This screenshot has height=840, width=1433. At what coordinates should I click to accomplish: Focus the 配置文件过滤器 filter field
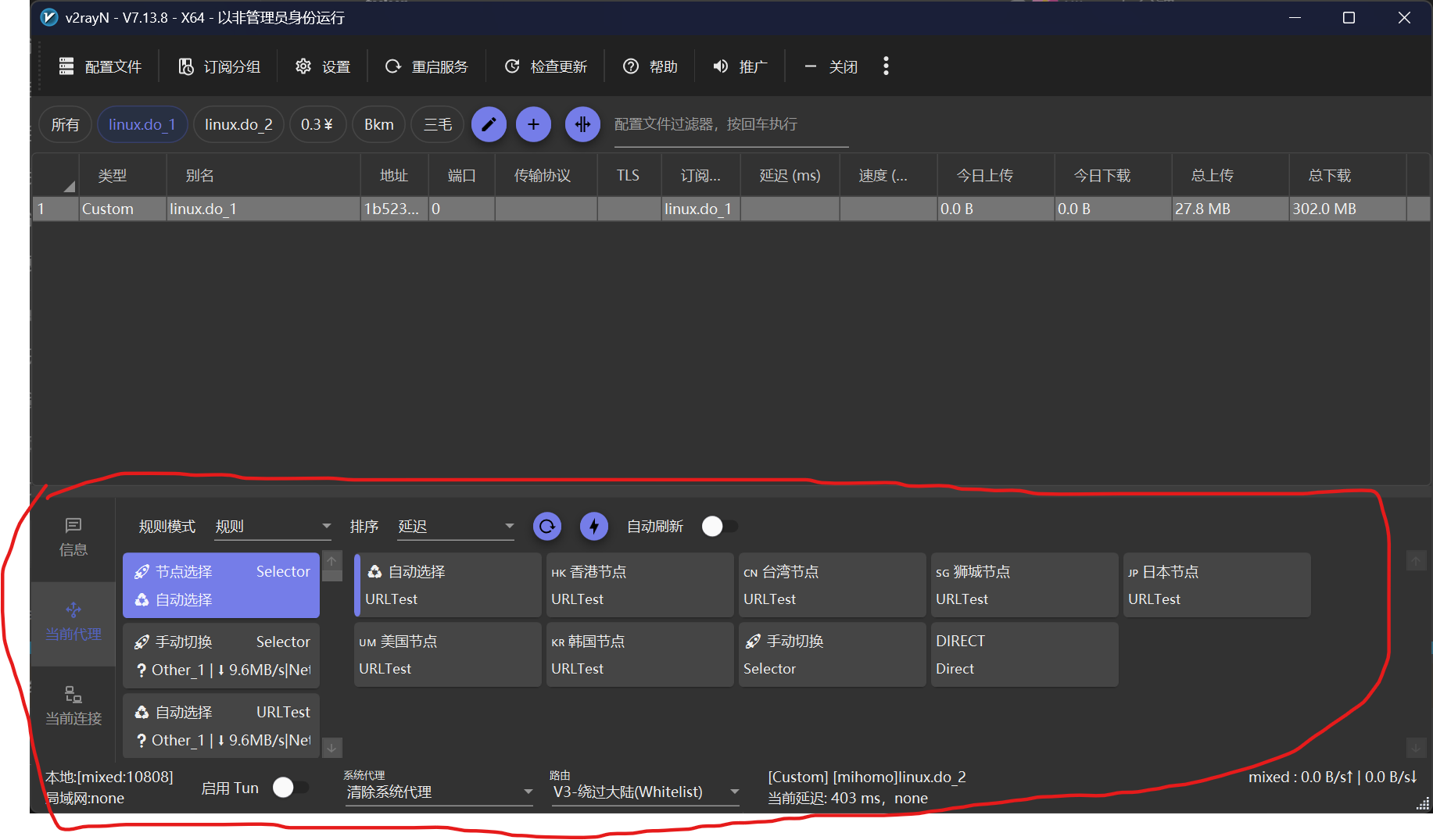[x=731, y=124]
